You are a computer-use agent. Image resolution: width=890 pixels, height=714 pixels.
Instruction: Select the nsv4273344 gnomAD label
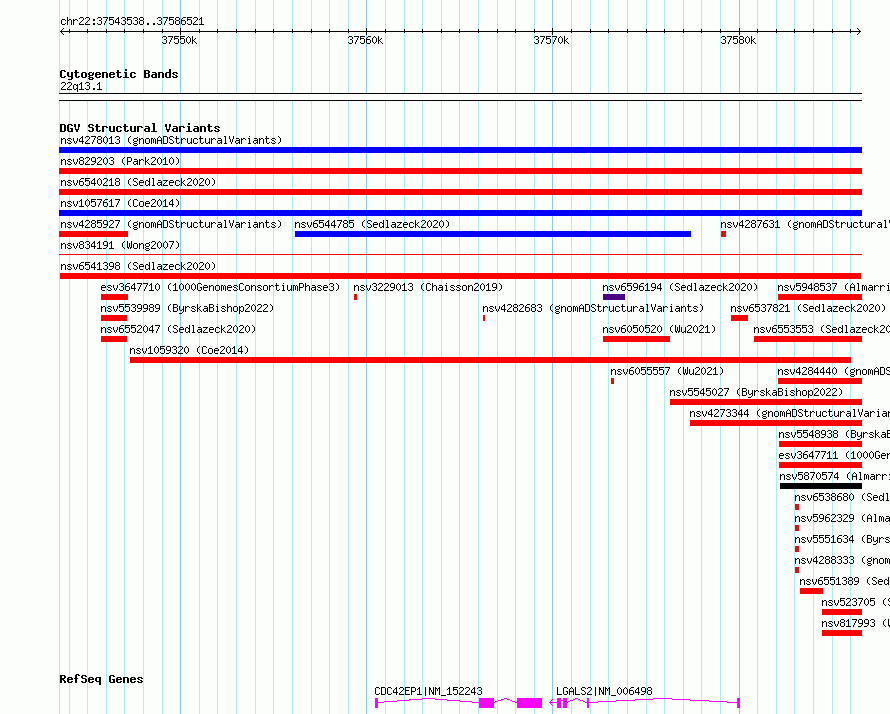(x=790, y=413)
